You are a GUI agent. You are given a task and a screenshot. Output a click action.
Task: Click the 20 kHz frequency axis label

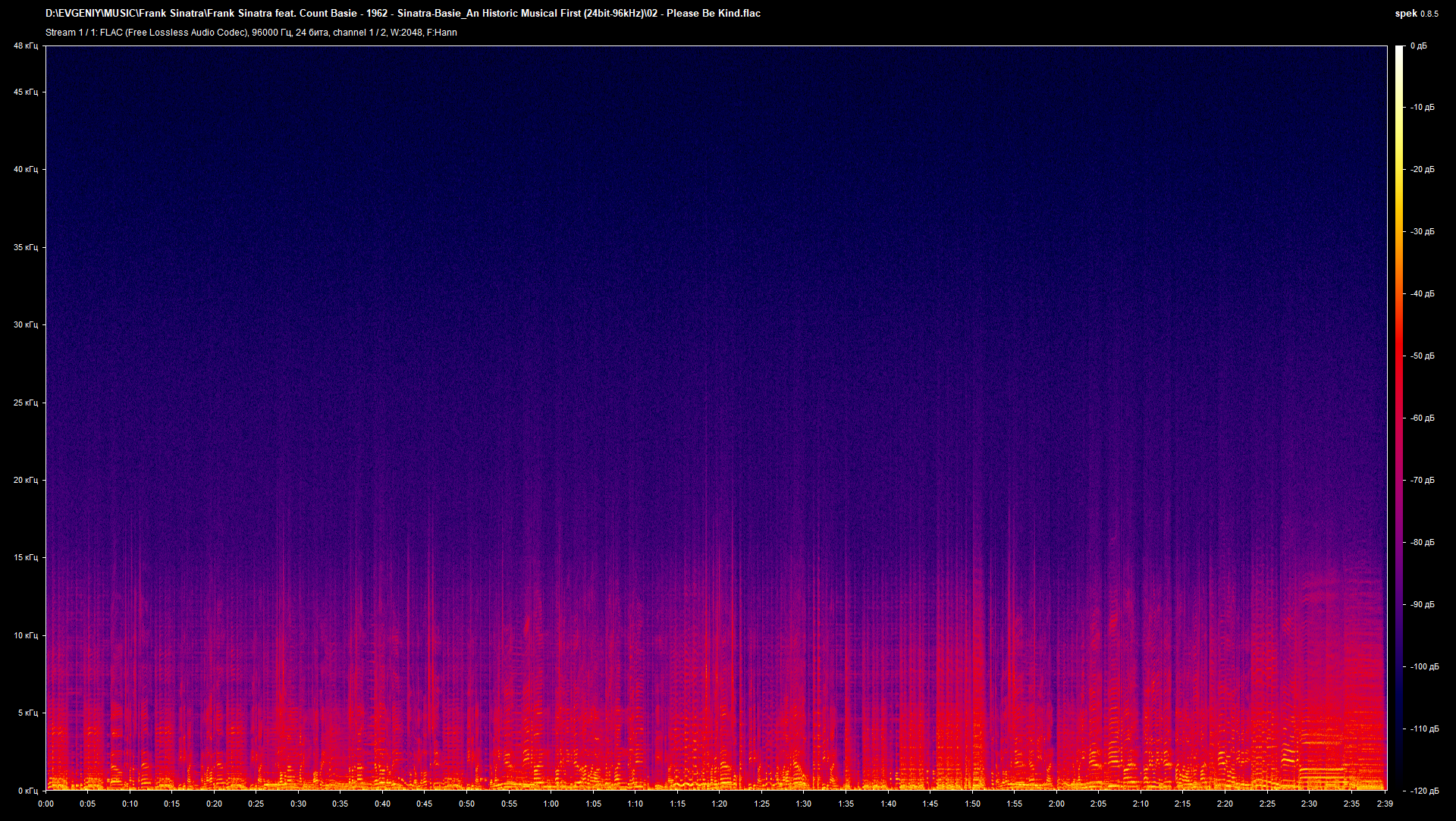click(x=26, y=480)
